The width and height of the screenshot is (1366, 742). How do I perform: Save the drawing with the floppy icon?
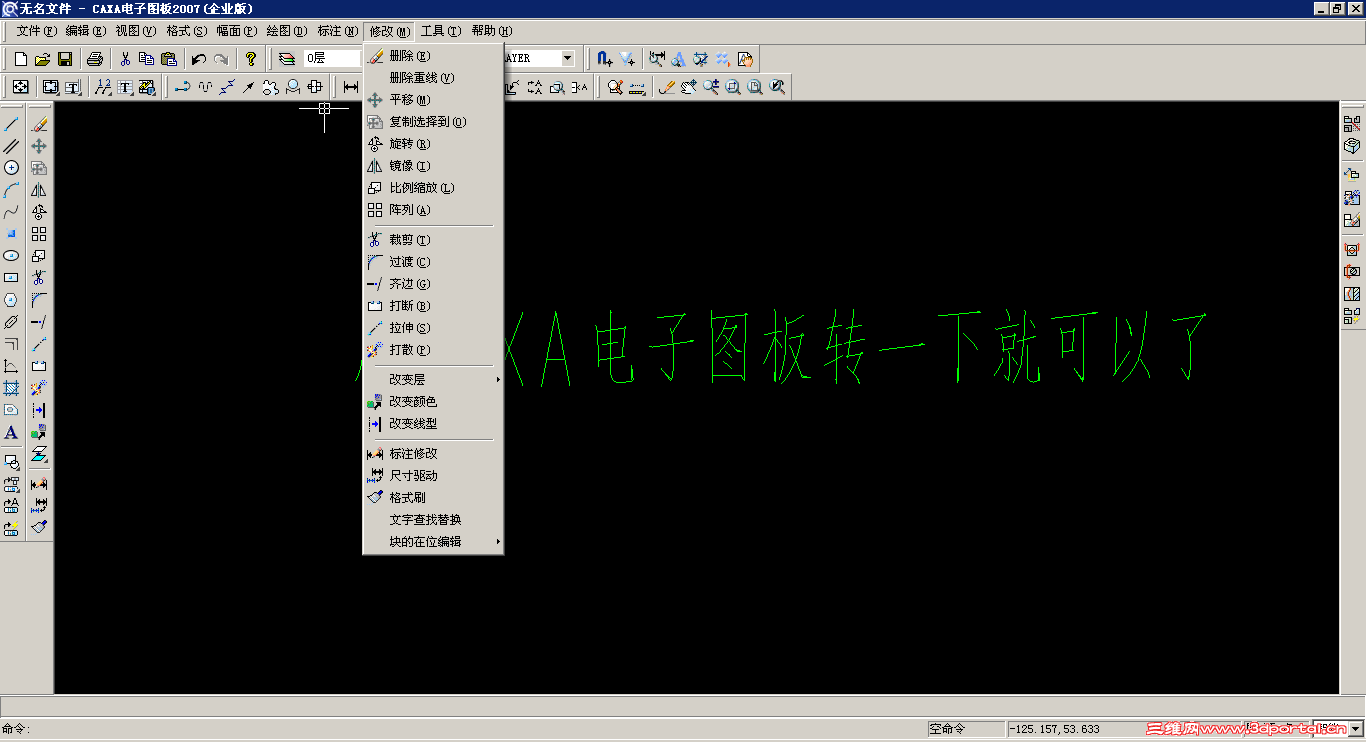tap(64, 59)
